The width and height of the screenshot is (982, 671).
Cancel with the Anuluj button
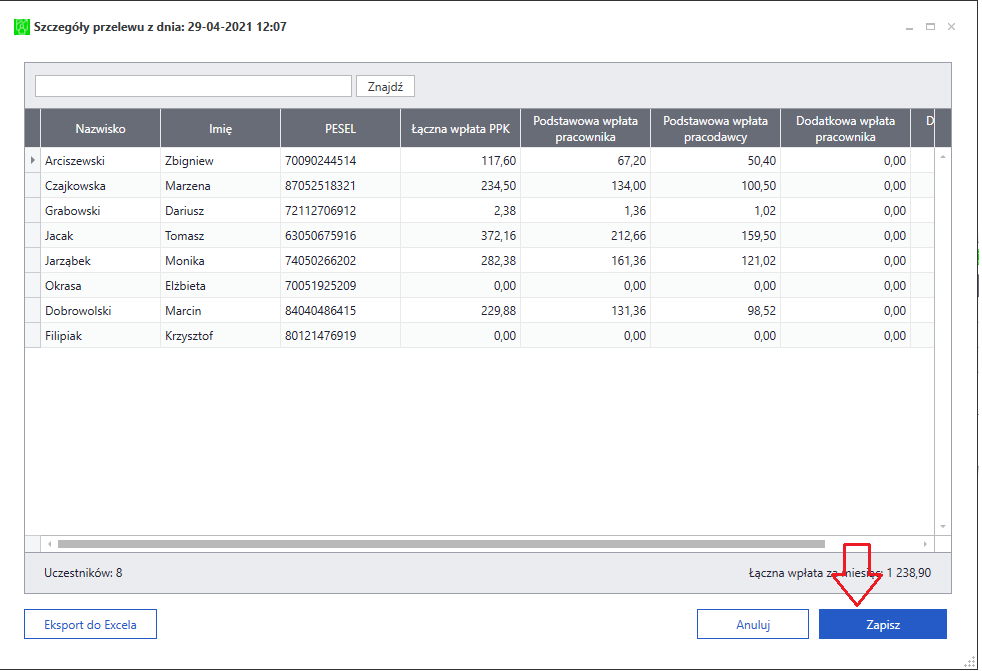753,624
